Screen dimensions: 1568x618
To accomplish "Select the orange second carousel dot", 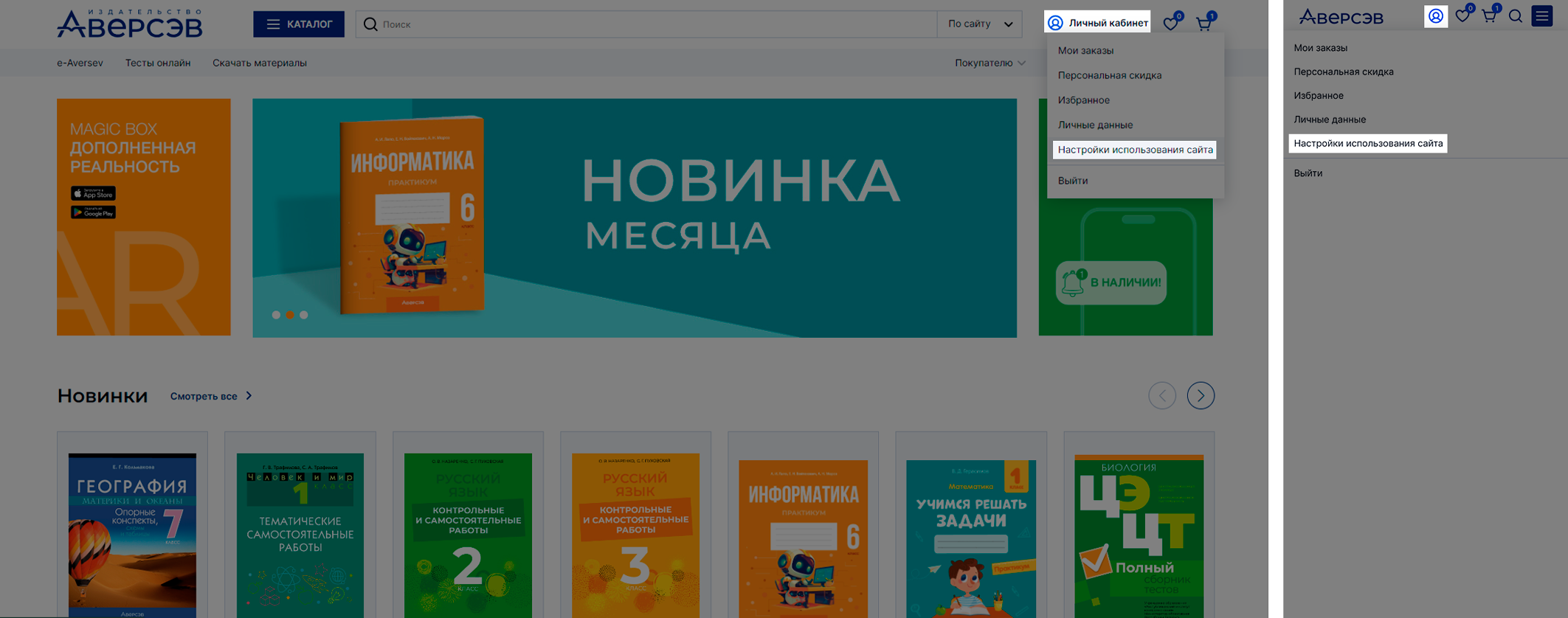I will pyautogui.click(x=290, y=315).
